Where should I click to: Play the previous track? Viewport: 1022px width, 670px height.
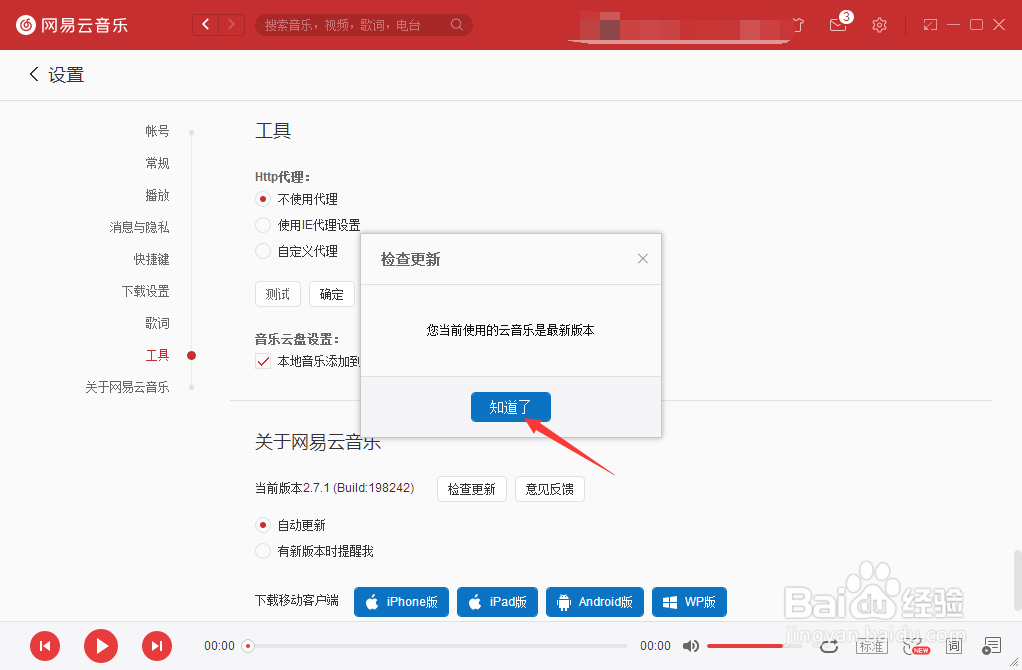(45, 646)
